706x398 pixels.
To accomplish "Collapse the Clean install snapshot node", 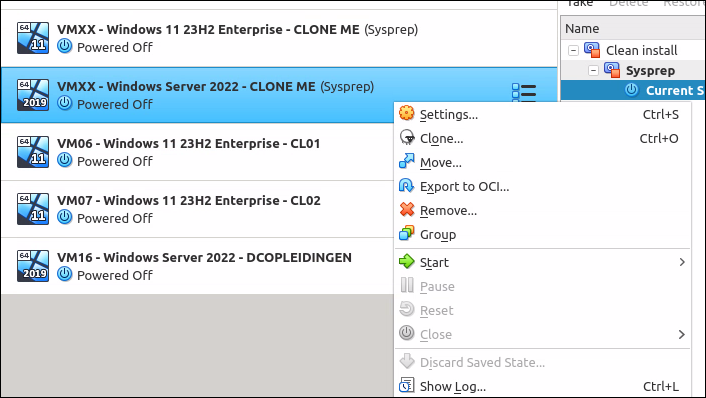I will [x=573, y=50].
